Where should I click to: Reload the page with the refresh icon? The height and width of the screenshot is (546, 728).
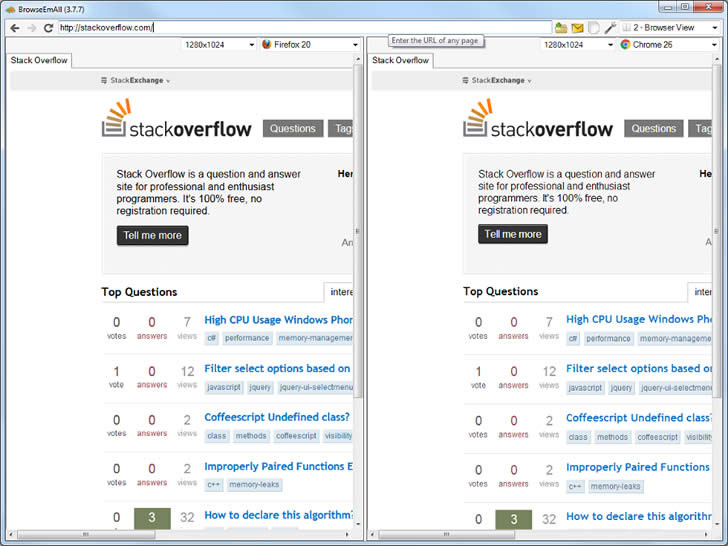(x=48, y=28)
